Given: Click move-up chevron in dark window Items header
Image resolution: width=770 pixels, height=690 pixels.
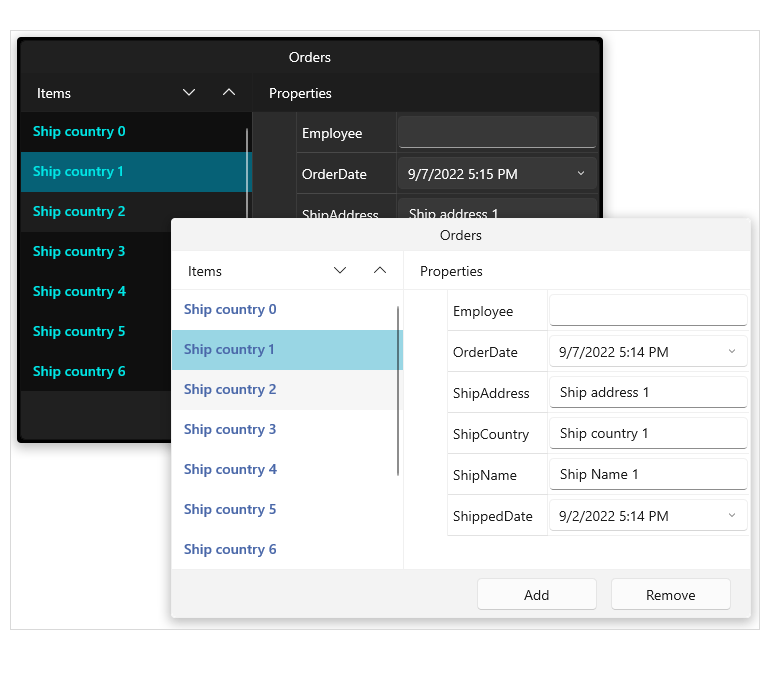Looking at the screenshot, I should [x=229, y=92].
